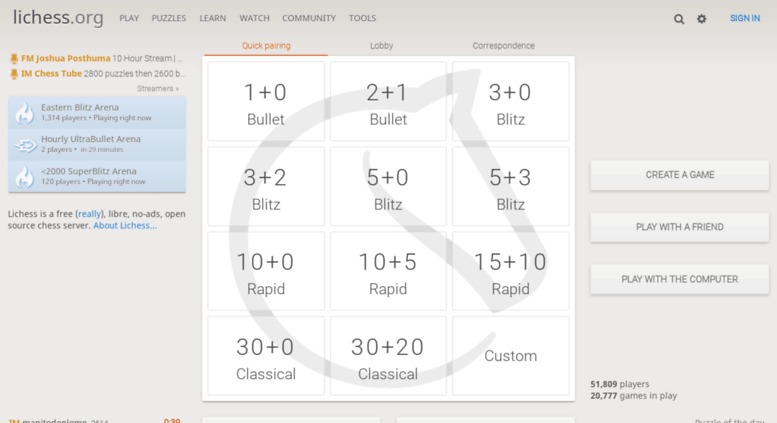Image resolution: width=777 pixels, height=423 pixels.
Task: Join the <2000 SuperBlitz Arena tournament
Action: point(97,176)
